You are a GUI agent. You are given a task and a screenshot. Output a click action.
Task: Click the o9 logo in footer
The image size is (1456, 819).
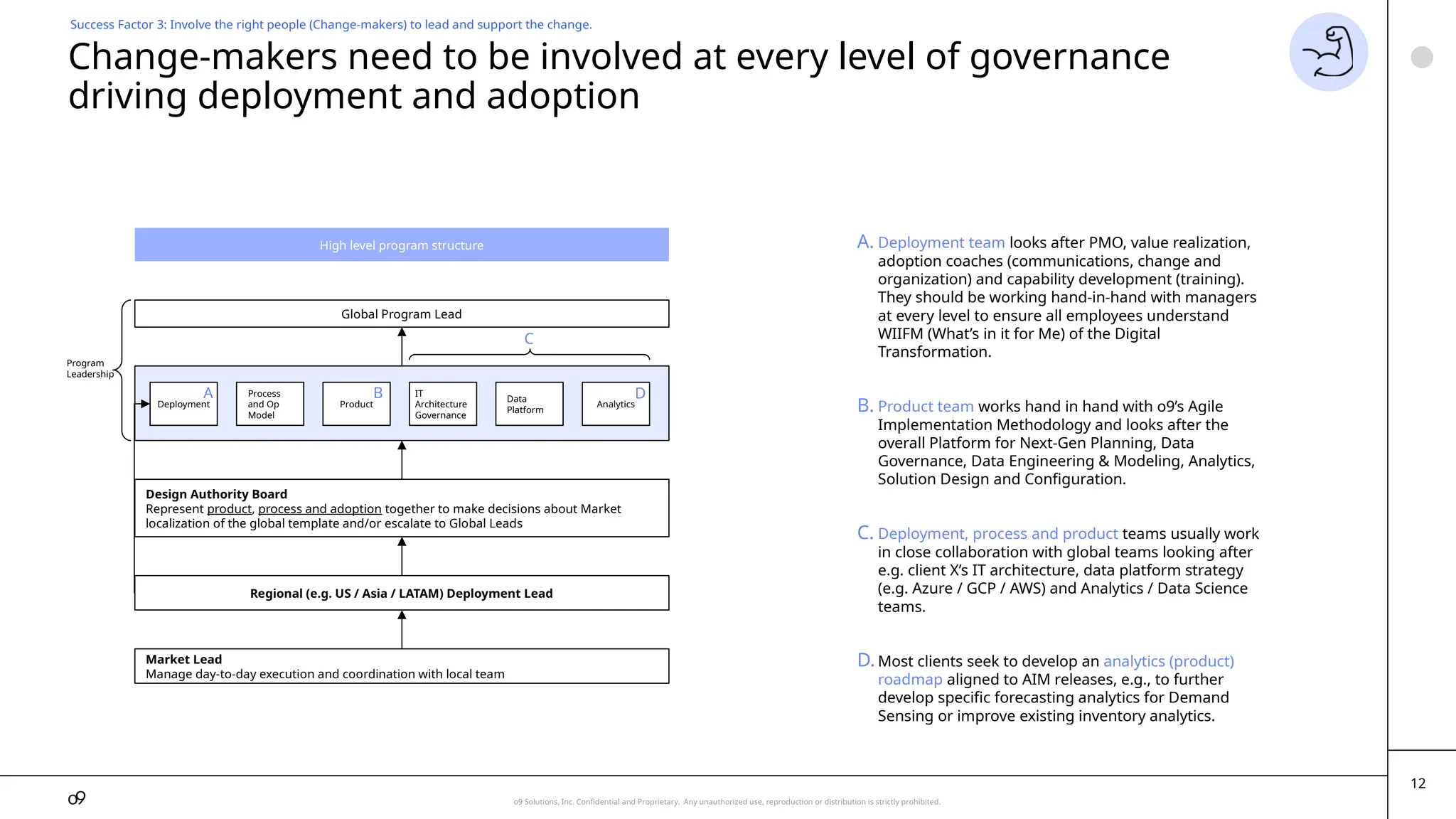click(77, 798)
